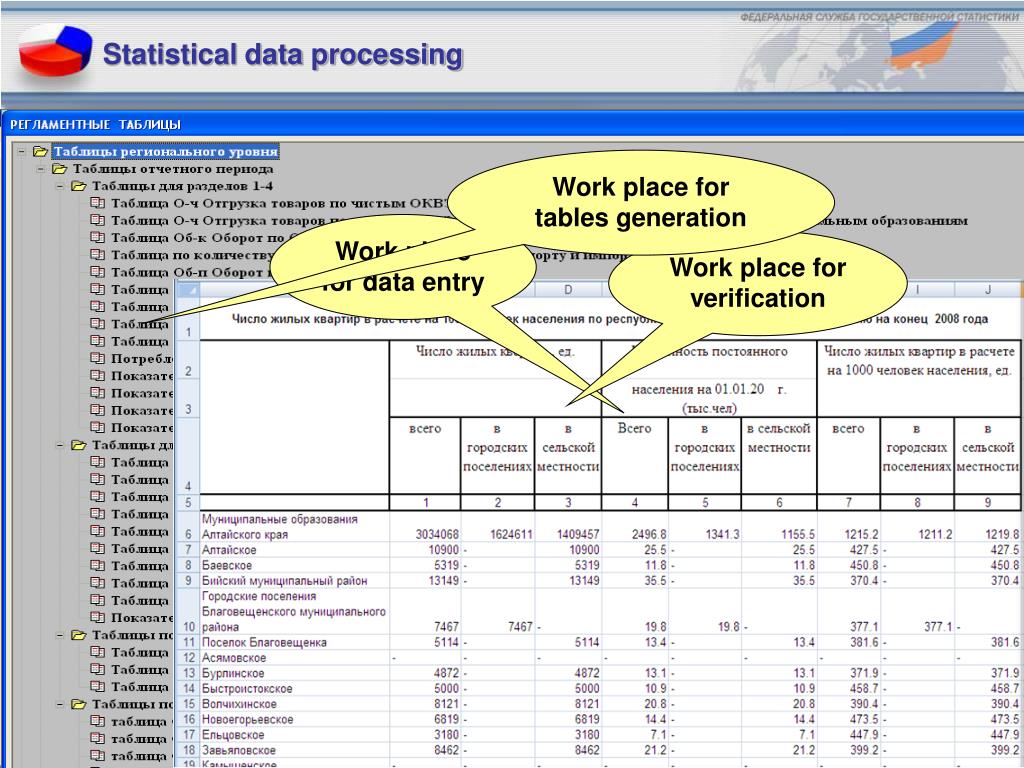
Task: Collapse the Таблицы для разделов 1-4 folder
Action: (x=60, y=186)
